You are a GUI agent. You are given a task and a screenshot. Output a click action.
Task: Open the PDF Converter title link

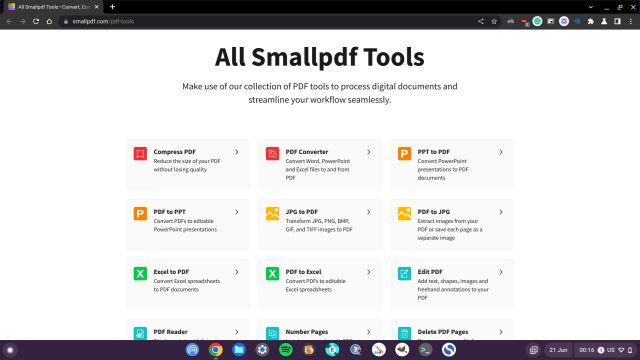[307, 152]
